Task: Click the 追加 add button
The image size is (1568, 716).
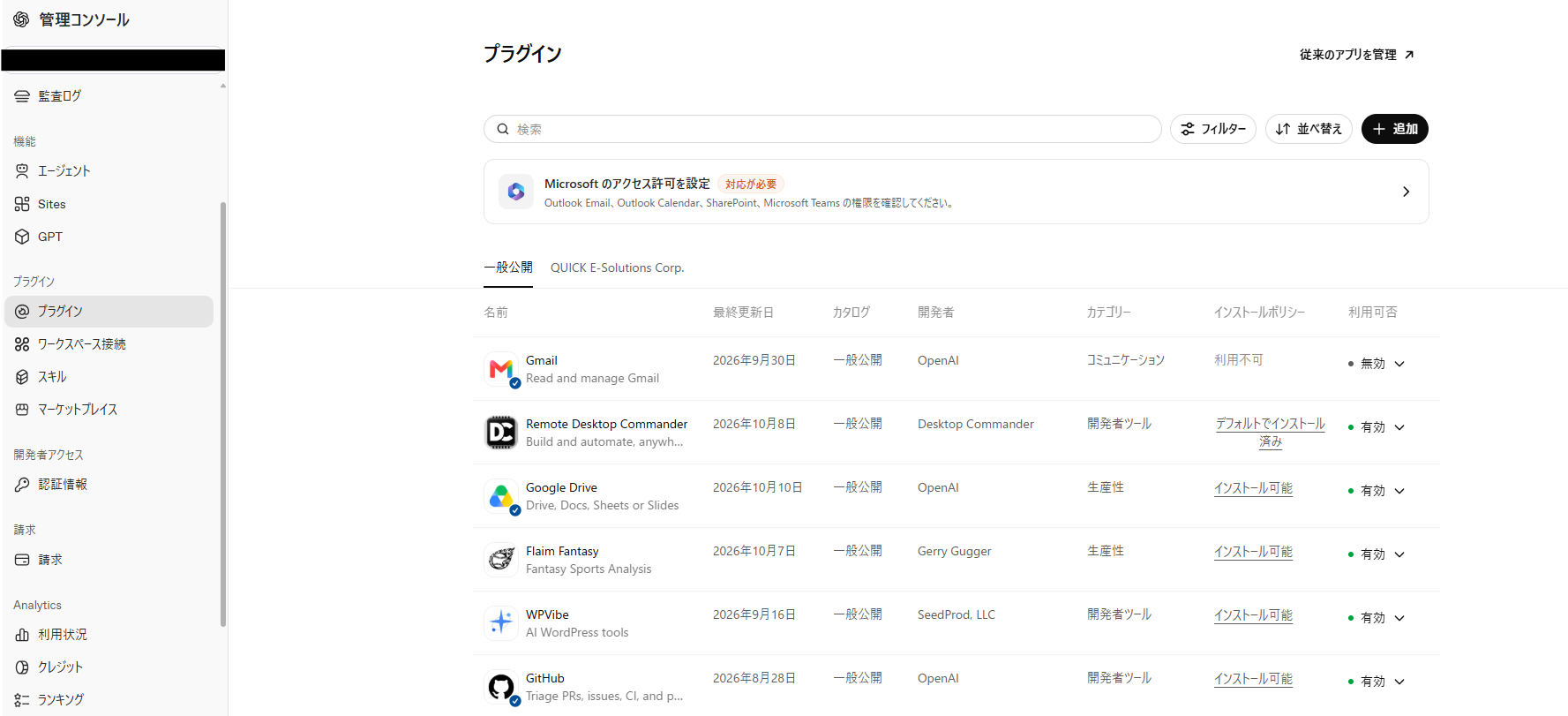Action: 1395,129
